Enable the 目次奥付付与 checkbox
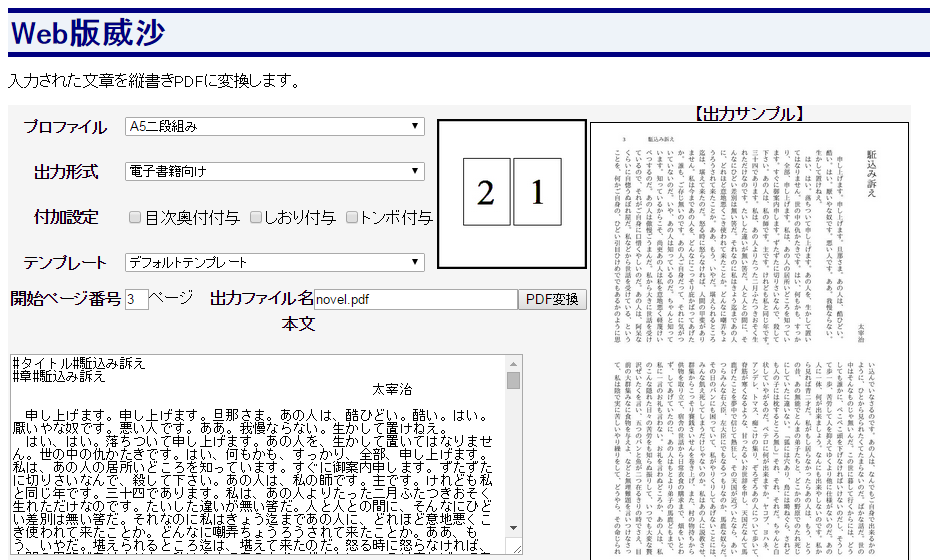 (135, 218)
